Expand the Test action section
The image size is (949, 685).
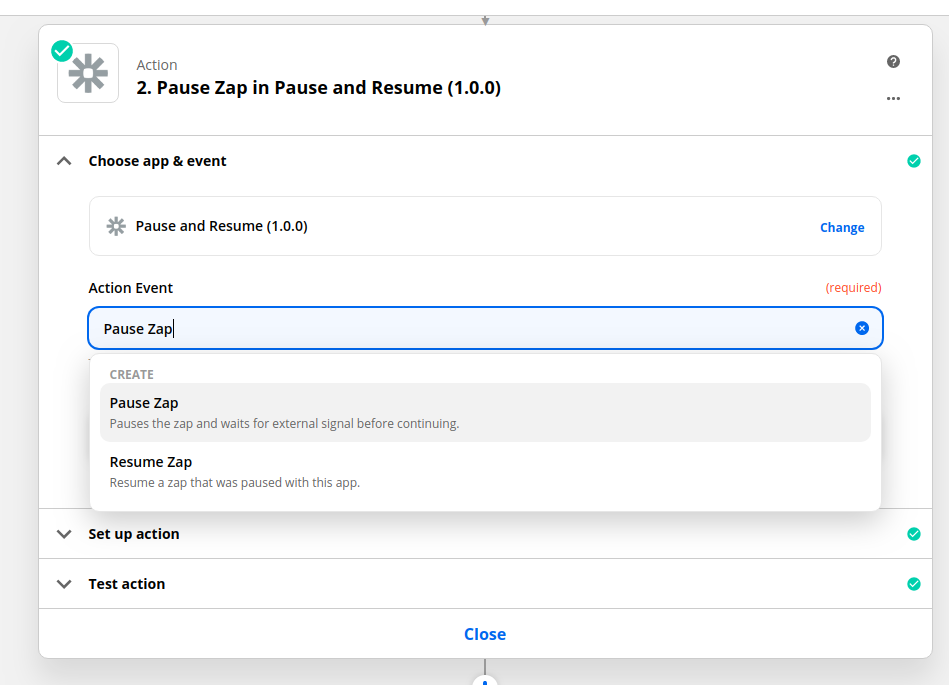[65, 584]
